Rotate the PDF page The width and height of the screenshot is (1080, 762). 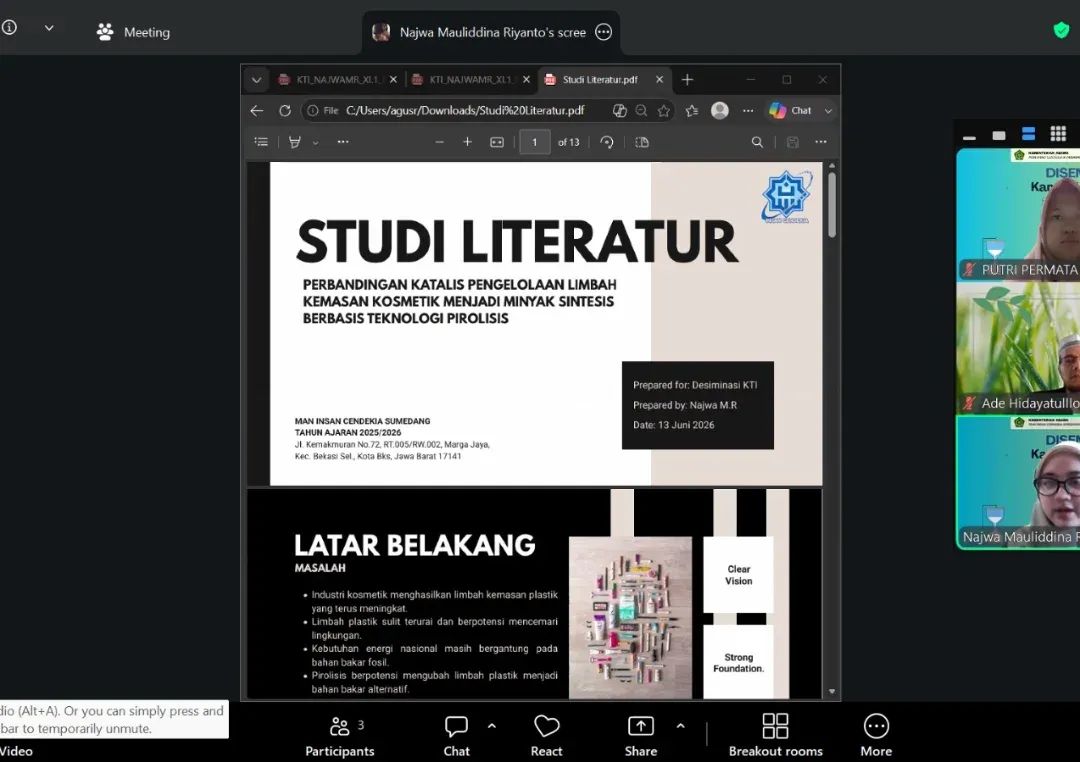[x=607, y=142]
